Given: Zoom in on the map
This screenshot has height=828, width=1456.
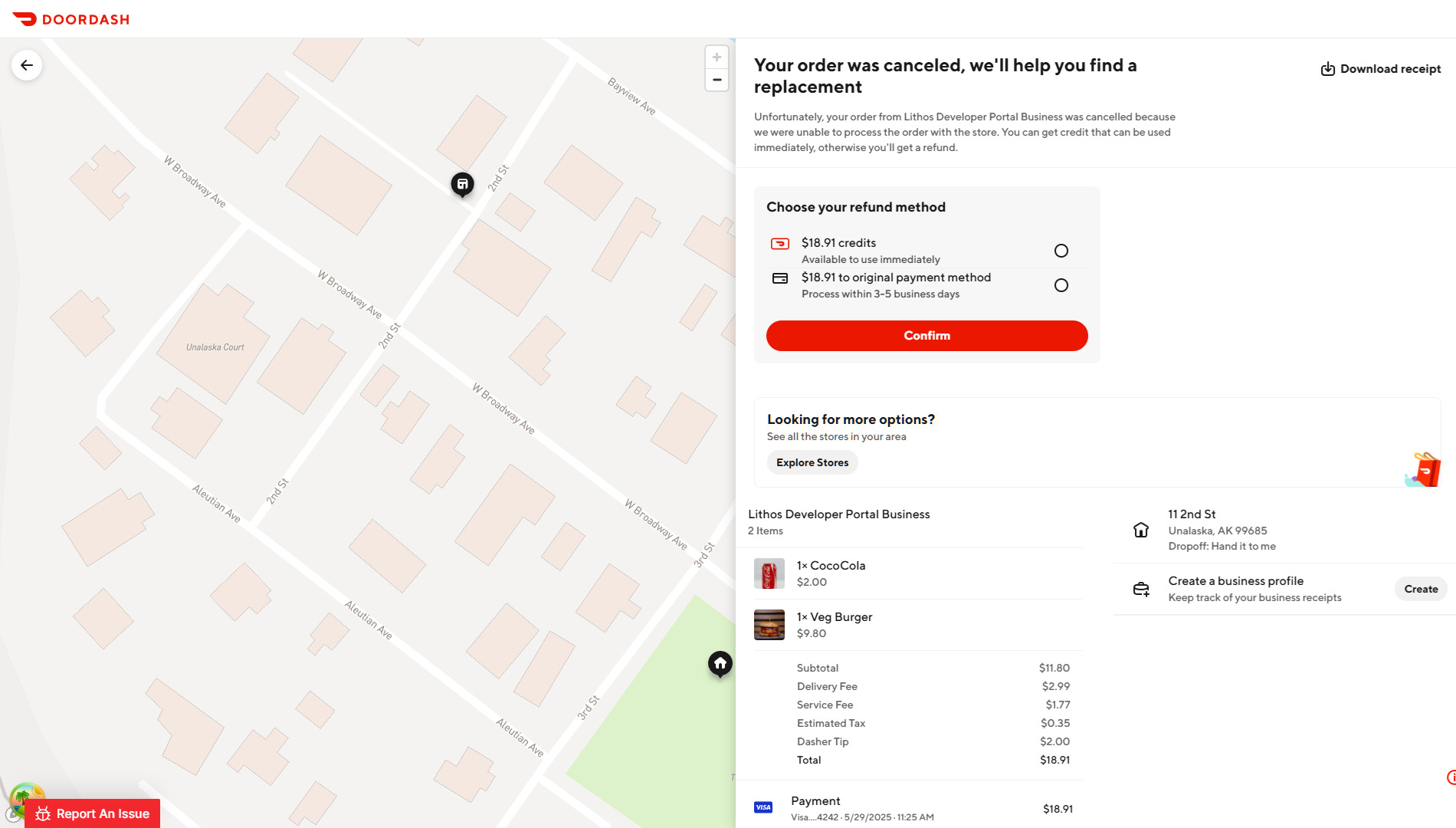Looking at the screenshot, I should (x=717, y=57).
